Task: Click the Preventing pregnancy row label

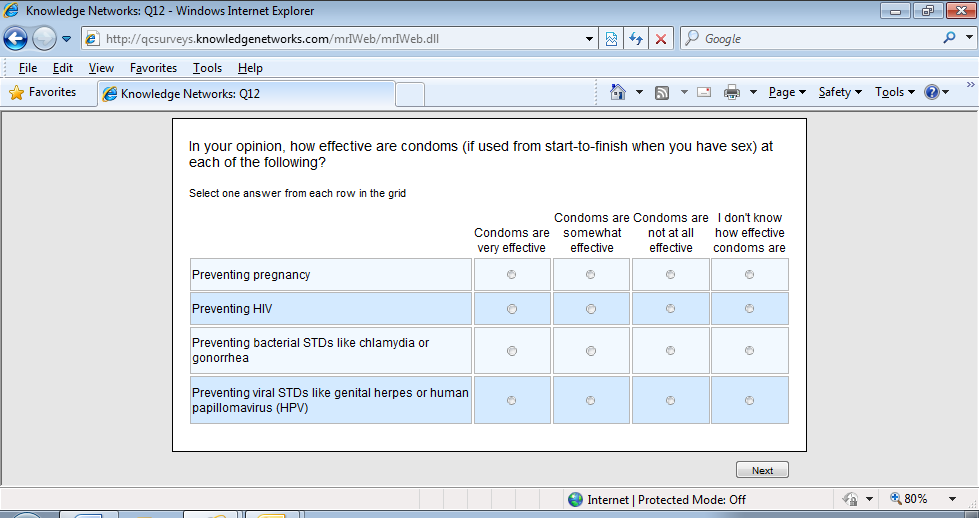Action: (x=251, y=275)
